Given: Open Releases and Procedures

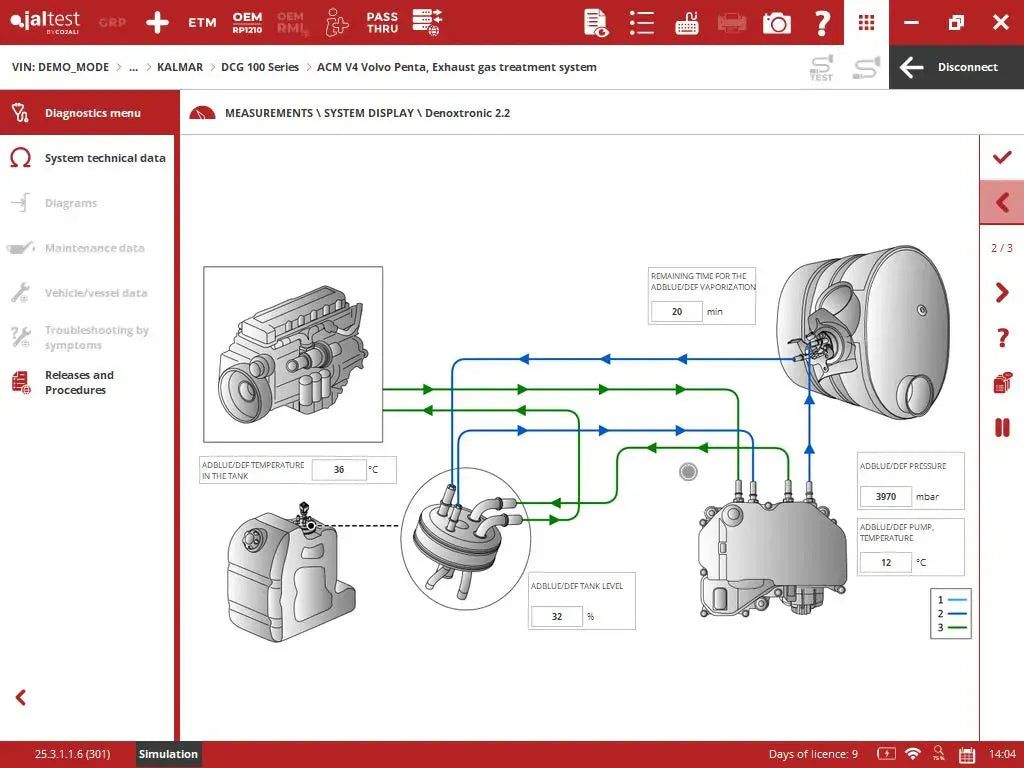Looking at the screenshot, I should pos(79,383).
